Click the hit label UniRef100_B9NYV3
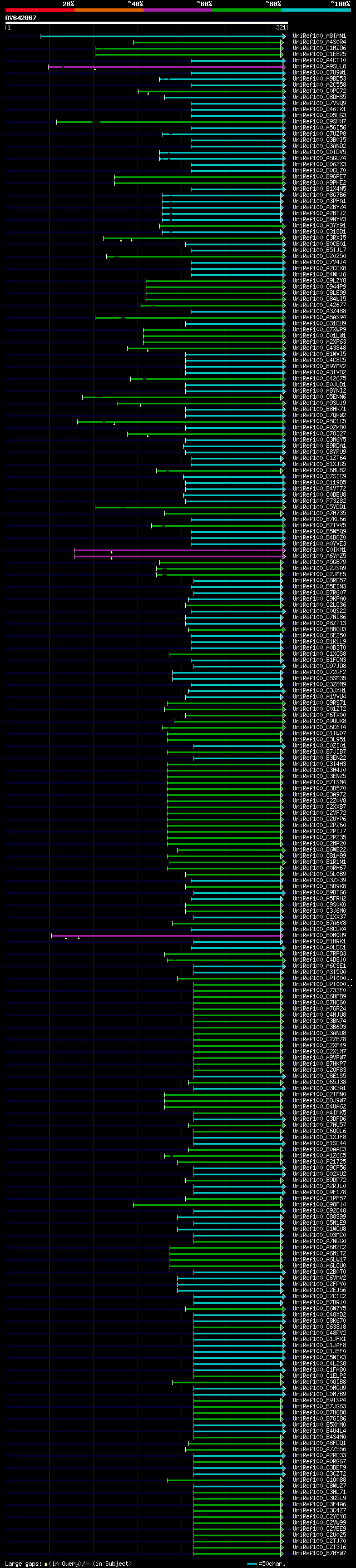Screen dimensions: 356x1568 click(x=319, y=219)
